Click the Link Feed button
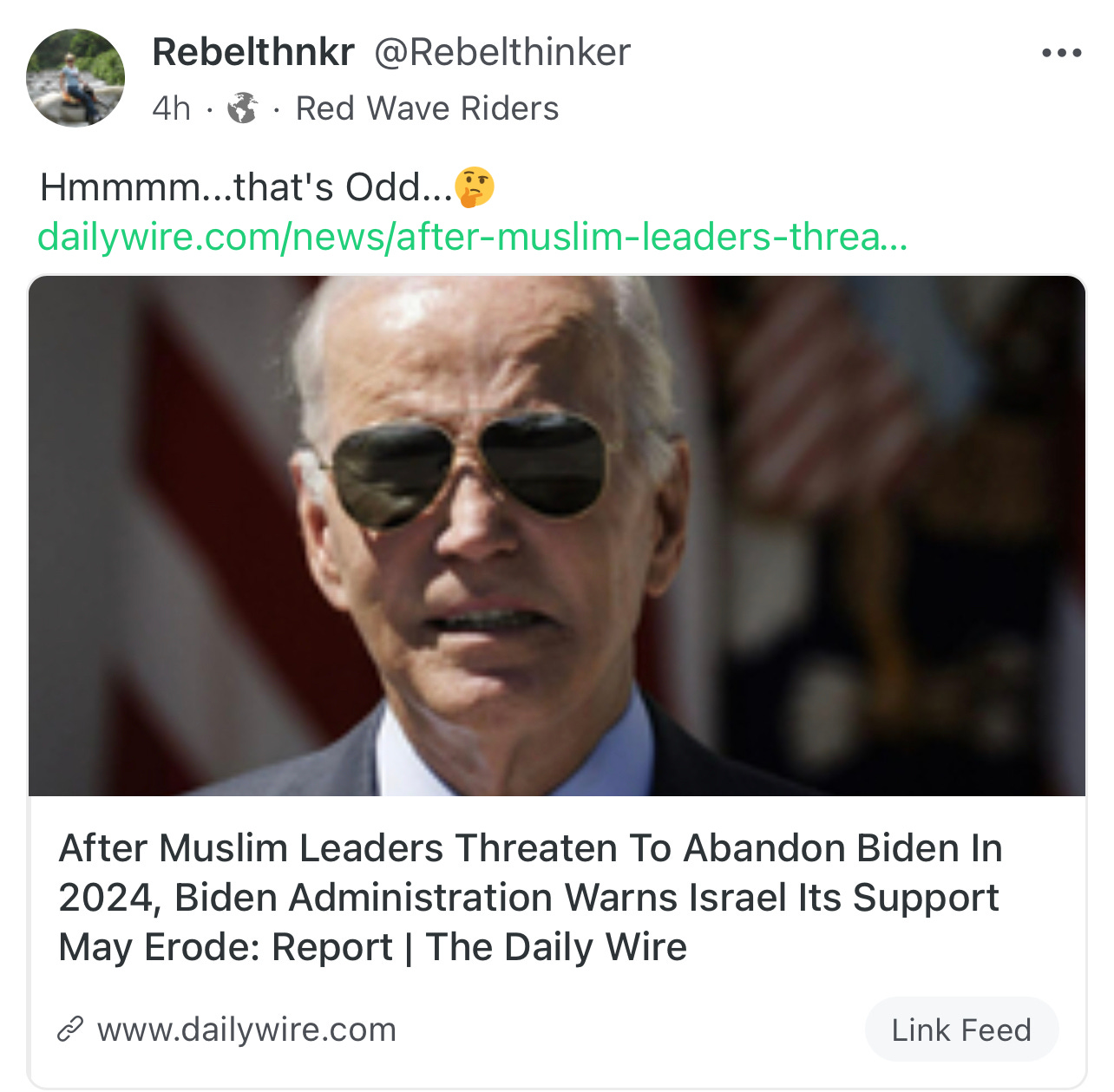The width and height of the screenshot is (1114, 1092). (x=961, y=1030)
